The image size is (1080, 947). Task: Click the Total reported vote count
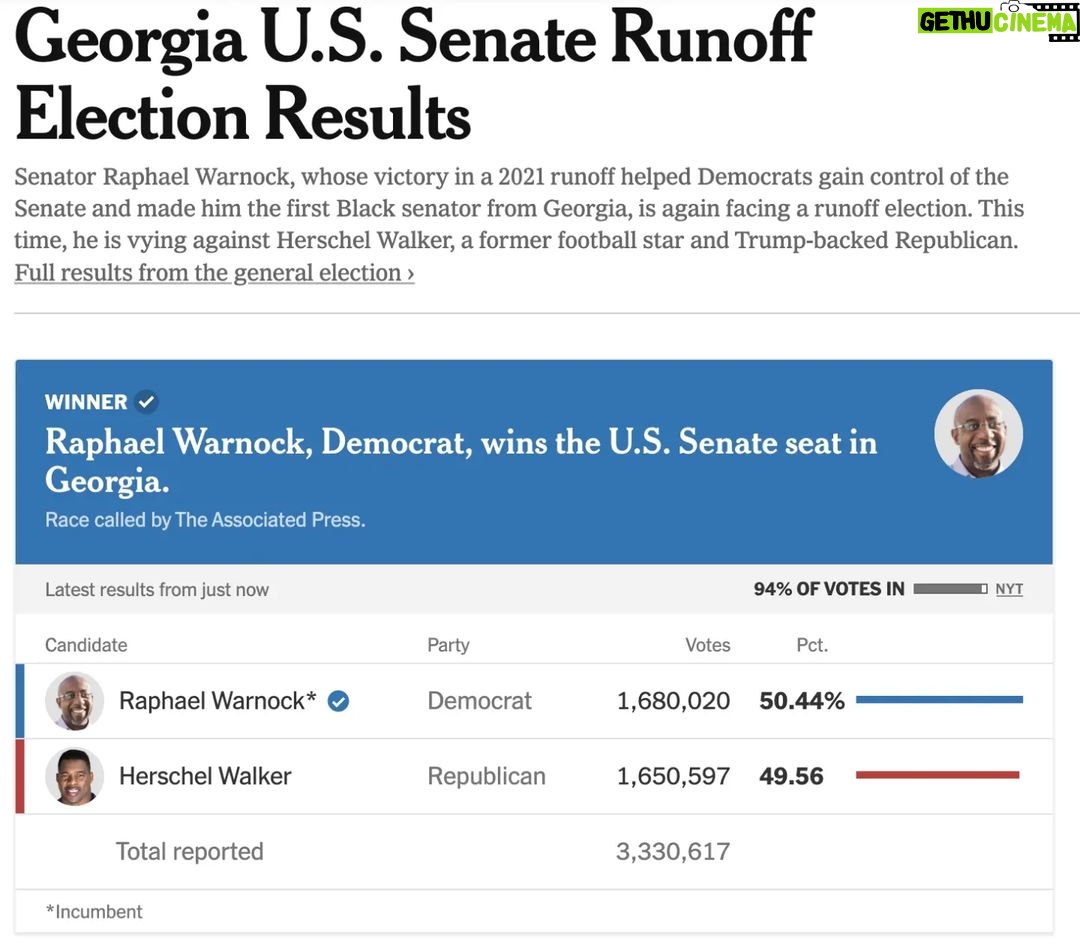[673, 851]
